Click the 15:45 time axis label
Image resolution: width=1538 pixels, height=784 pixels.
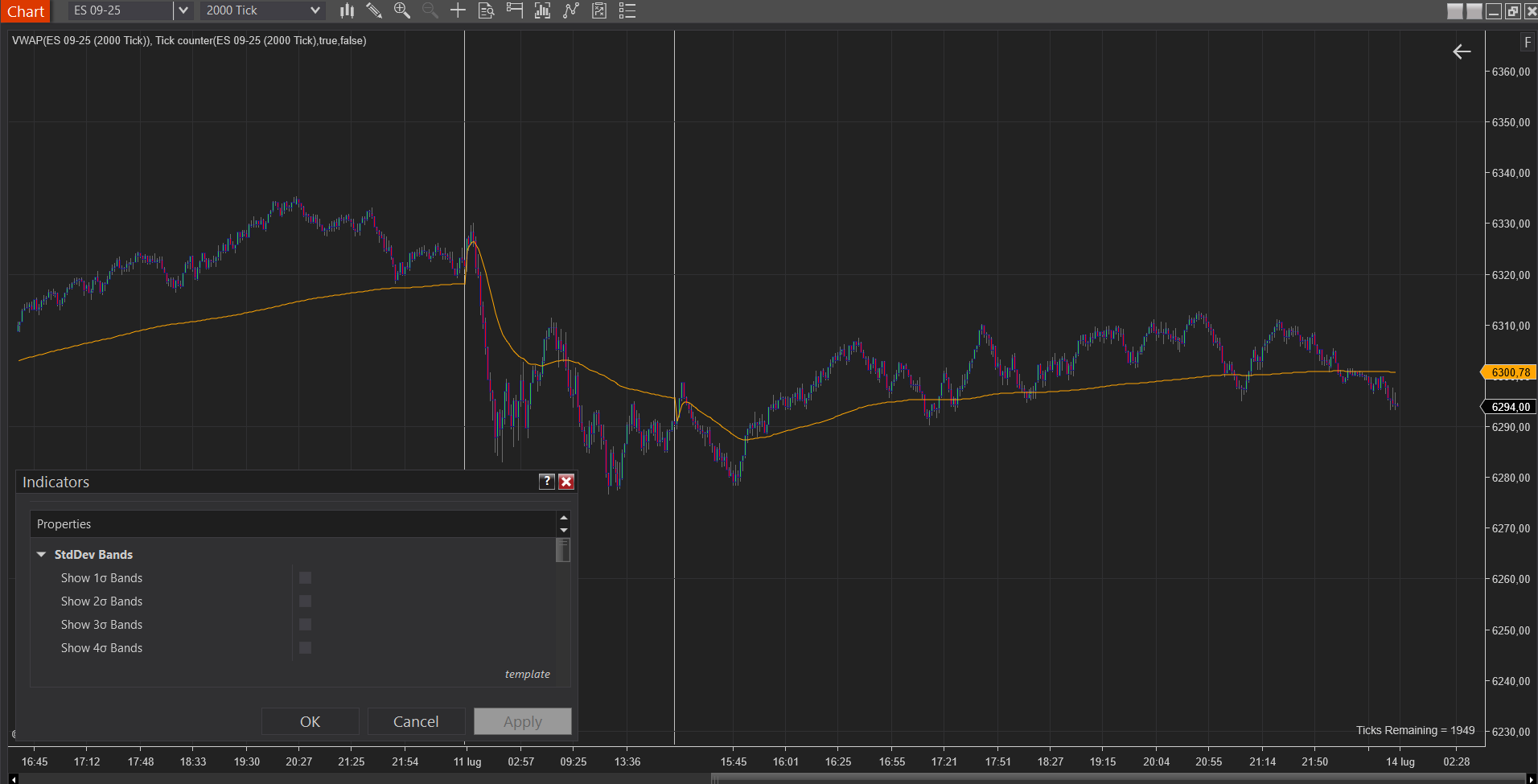click(x=734, y=761)
